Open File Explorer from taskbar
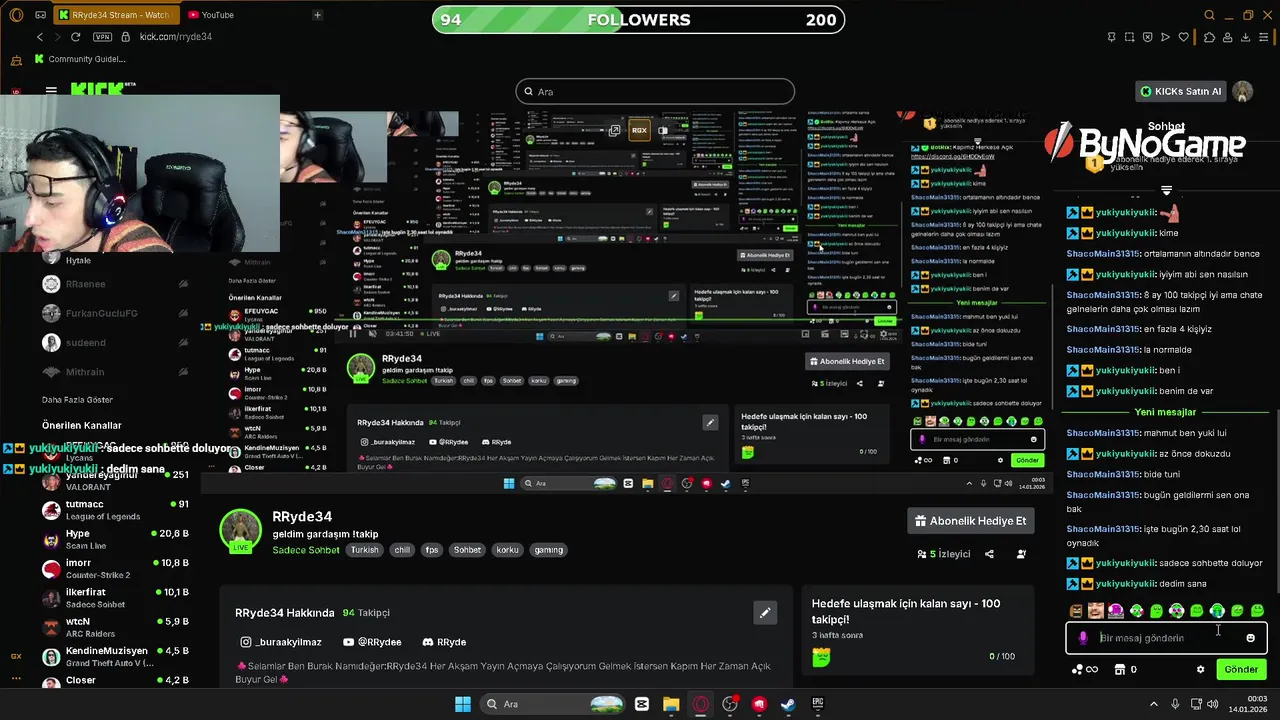The height and width of the screenshot is (720, 1280). (x=671, y=704)
